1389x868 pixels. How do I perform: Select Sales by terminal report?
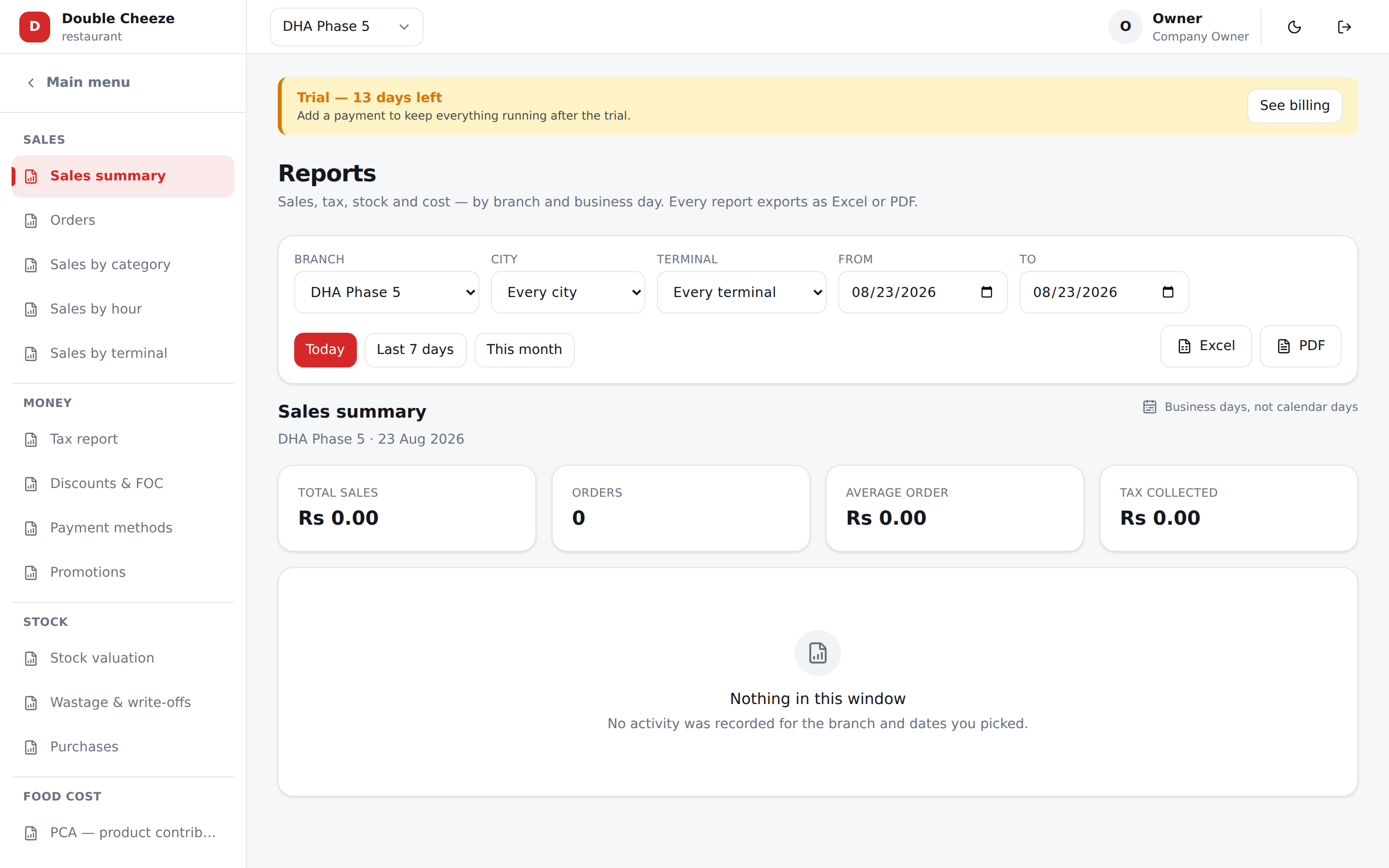click(x=123, y=353)
